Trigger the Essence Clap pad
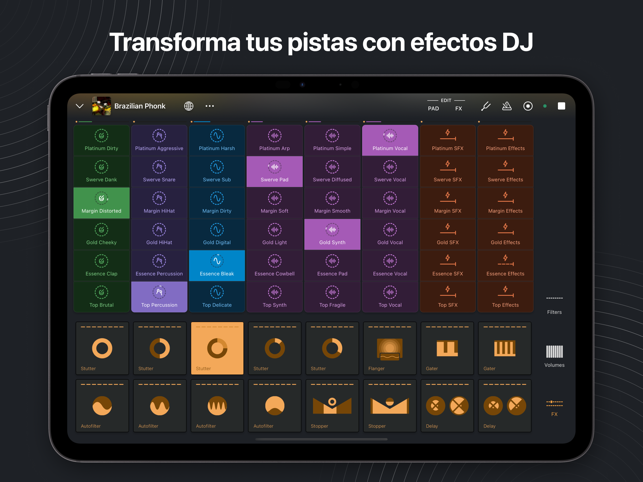Viewport: 643px width, 482px height. coord(101,266)
